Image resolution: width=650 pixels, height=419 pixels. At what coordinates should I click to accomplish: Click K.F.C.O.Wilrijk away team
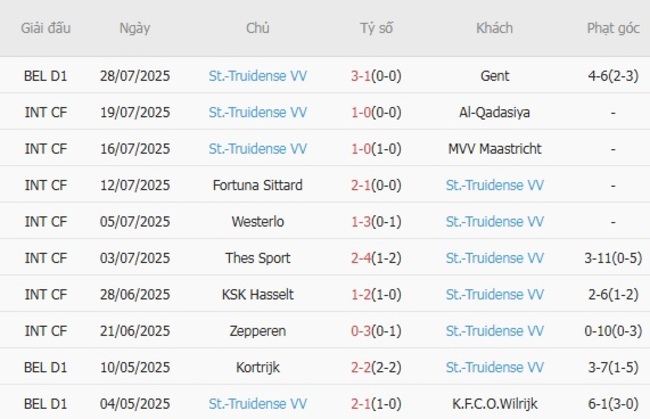click(x=494, y=403)
